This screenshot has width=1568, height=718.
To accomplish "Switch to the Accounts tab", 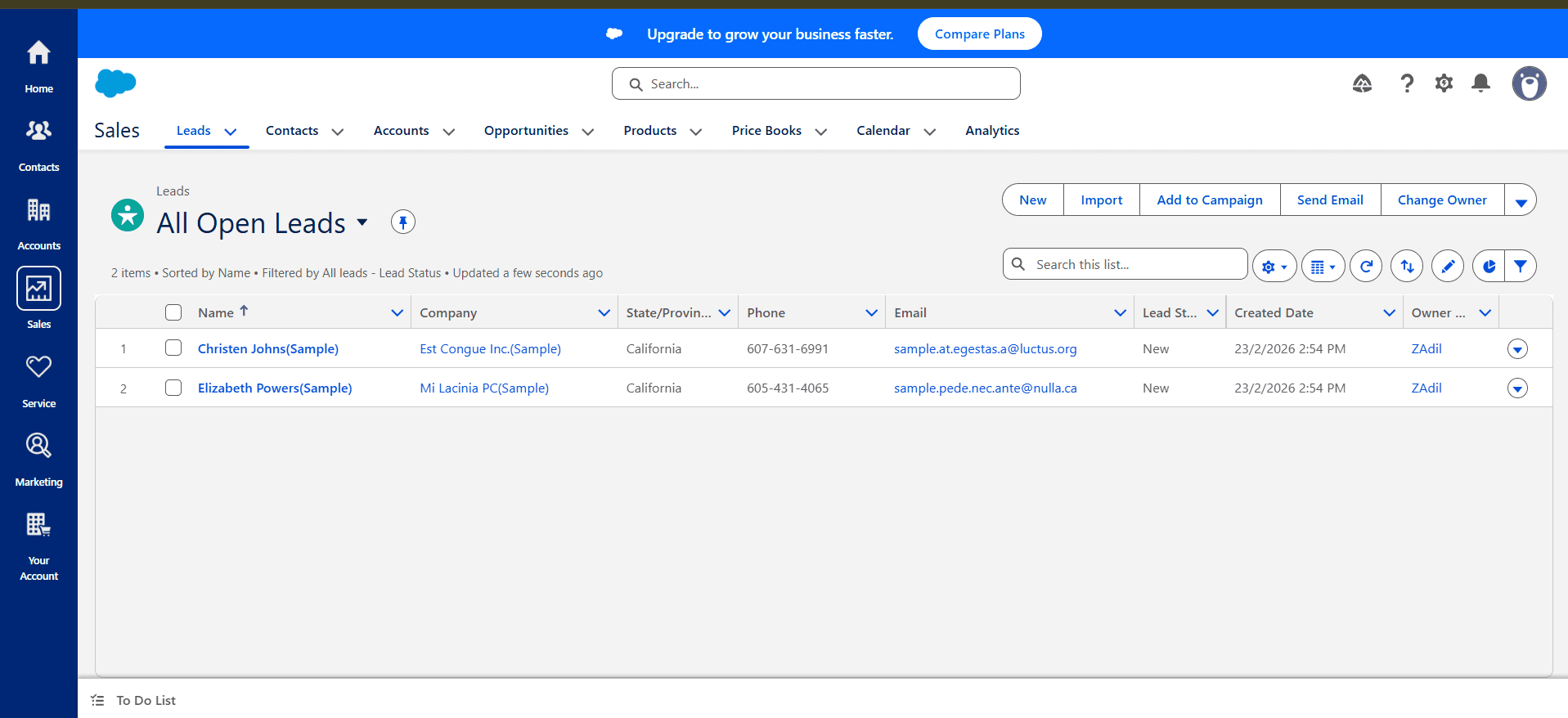I will pos(401,131).
